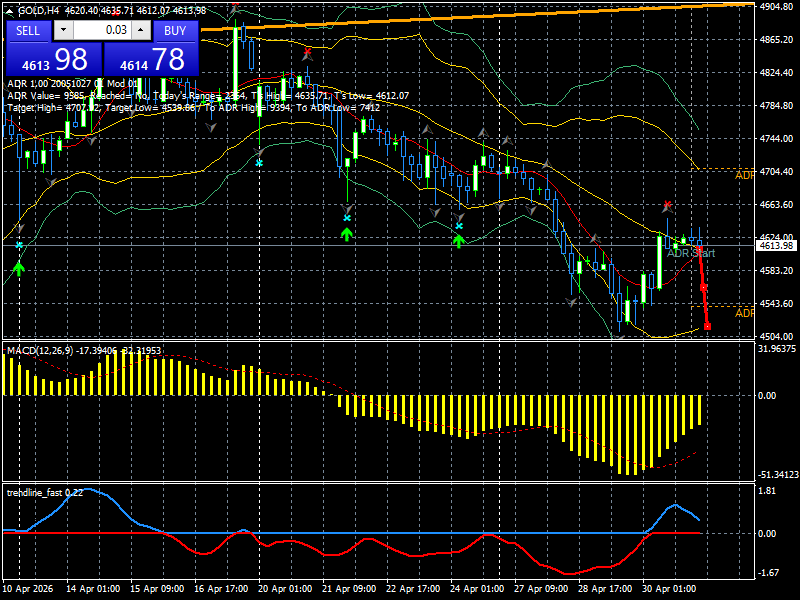Click the 14 Apr 01:00 time label
The image size is (800, 600).
click(93, 588)
